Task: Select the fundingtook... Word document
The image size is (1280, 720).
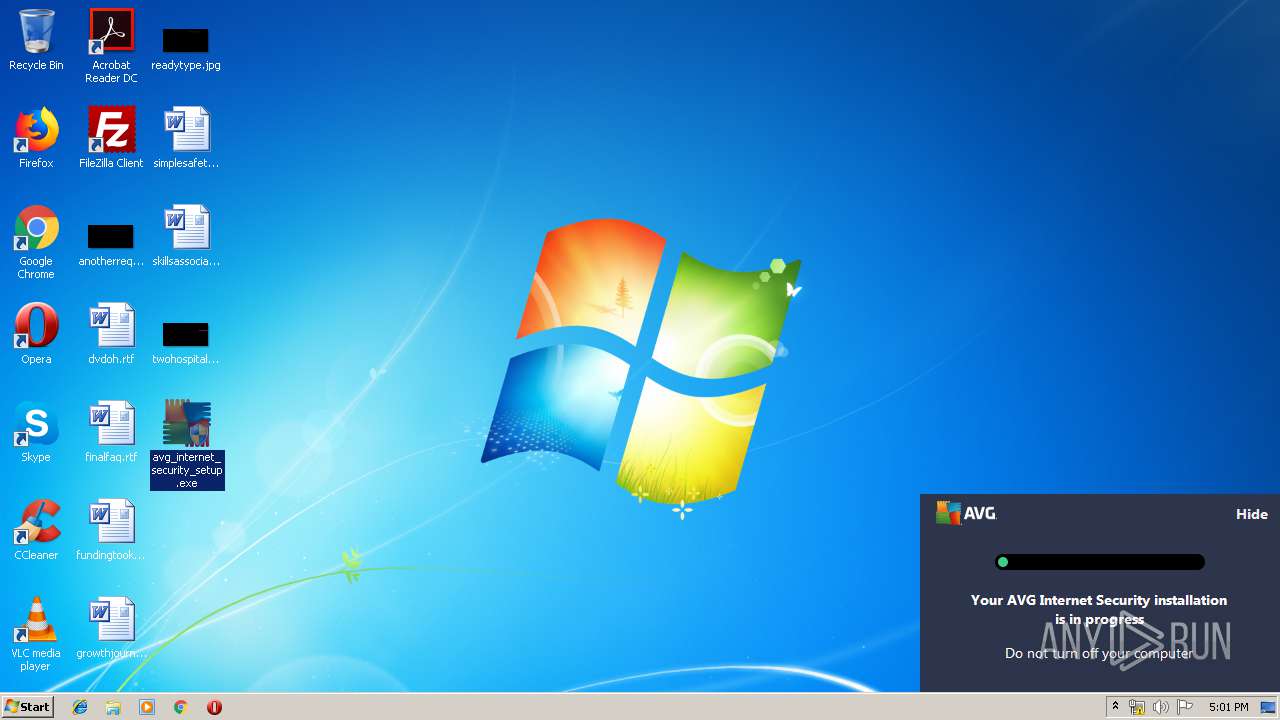Action: coord(111,530)
